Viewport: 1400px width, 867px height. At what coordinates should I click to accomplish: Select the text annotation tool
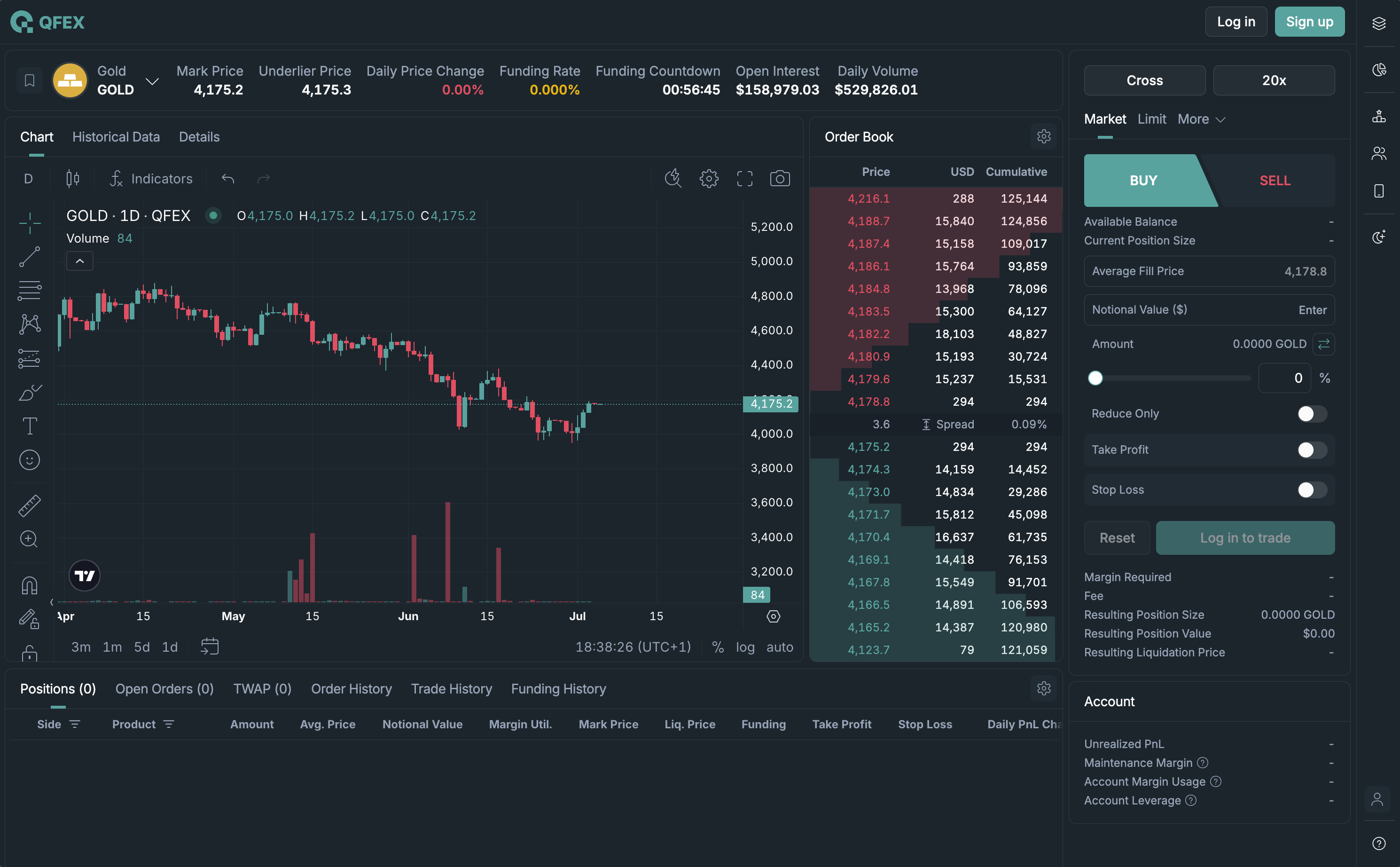[29, 426]
